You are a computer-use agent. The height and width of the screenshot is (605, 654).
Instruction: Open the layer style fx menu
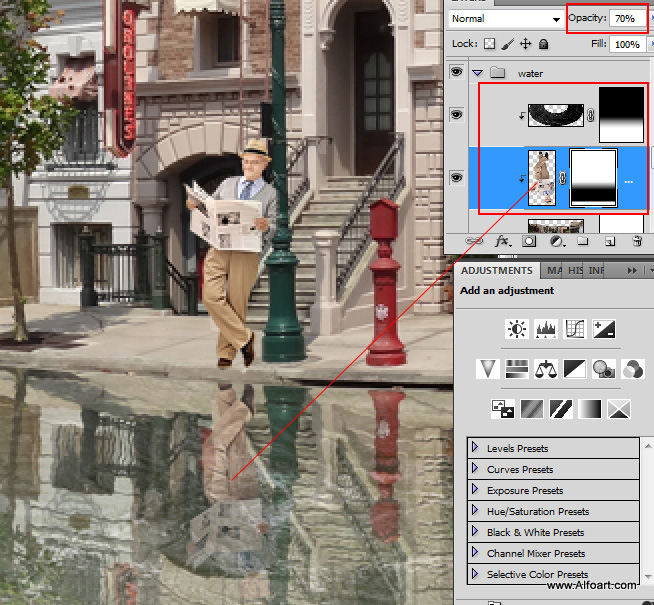tap(502, 241)
